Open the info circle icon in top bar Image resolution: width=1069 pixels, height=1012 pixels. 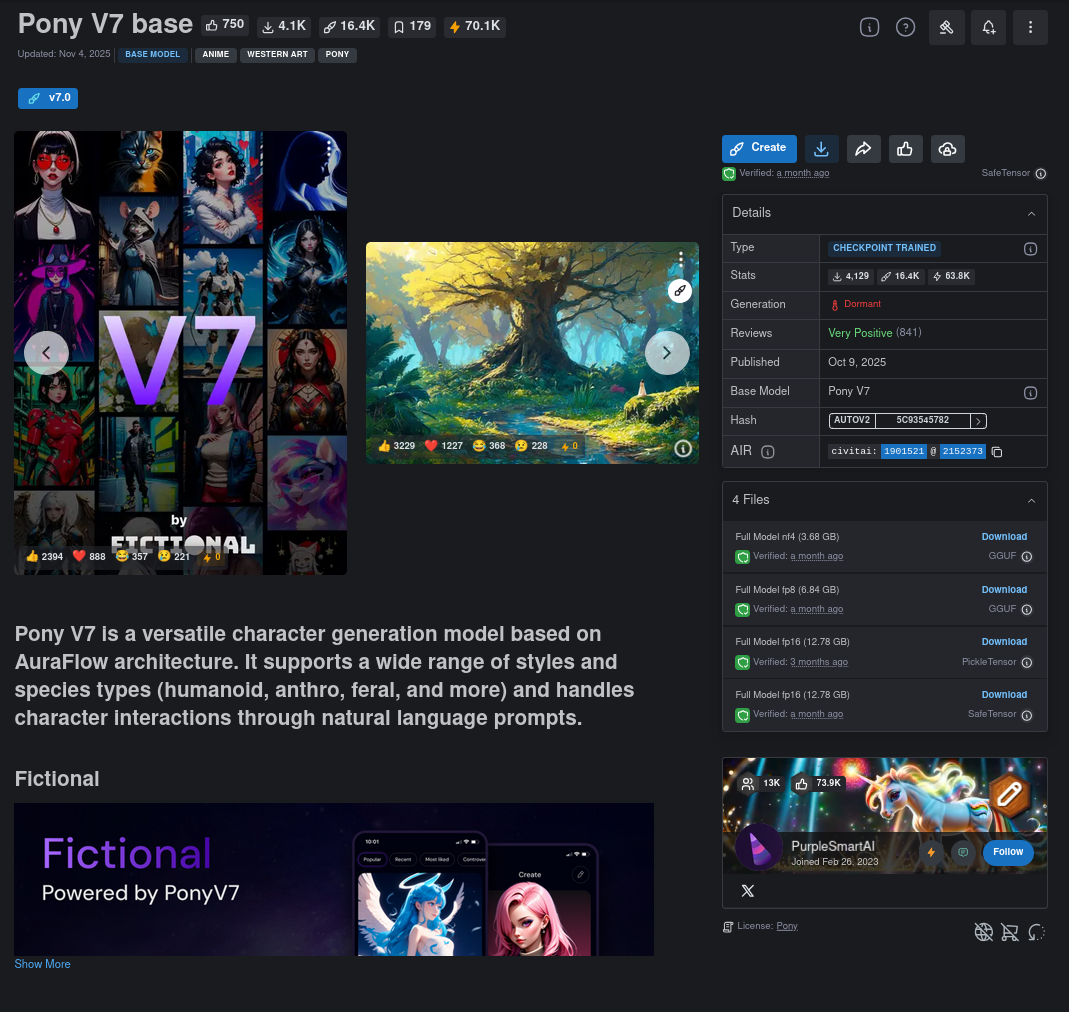coord(869,27)
